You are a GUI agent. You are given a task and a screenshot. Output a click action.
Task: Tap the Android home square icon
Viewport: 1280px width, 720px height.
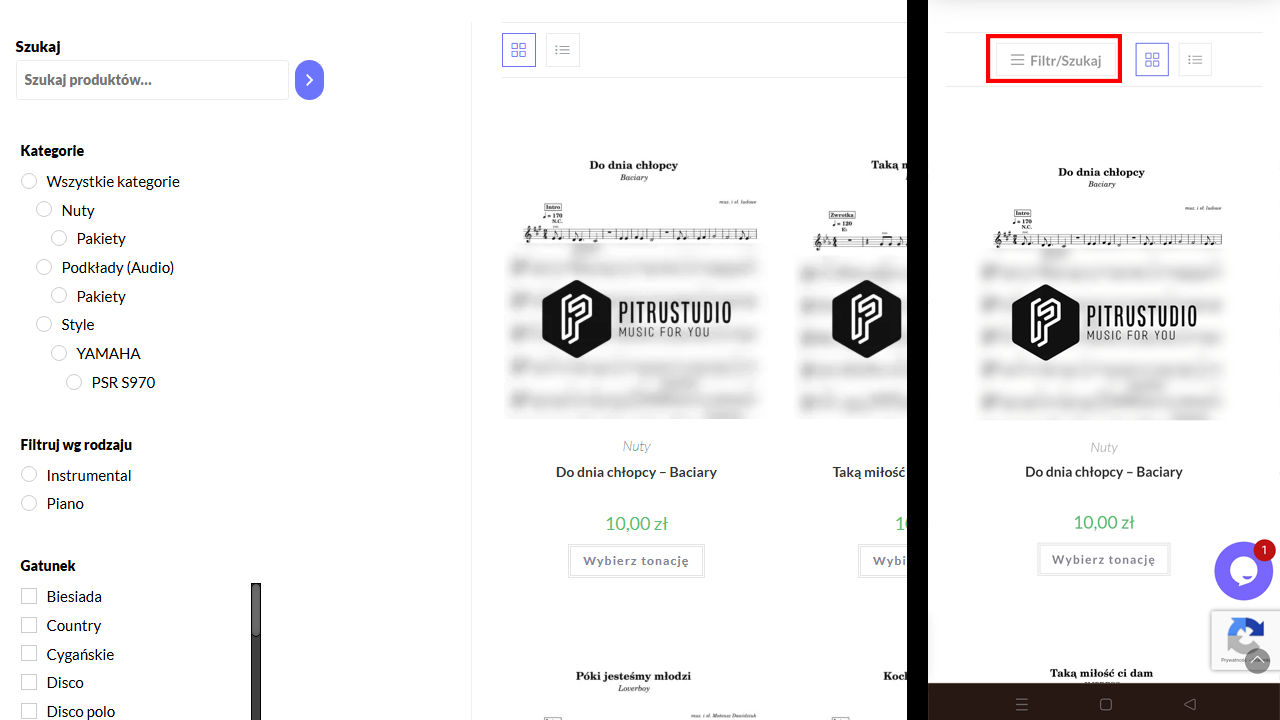pos(1106,704)
